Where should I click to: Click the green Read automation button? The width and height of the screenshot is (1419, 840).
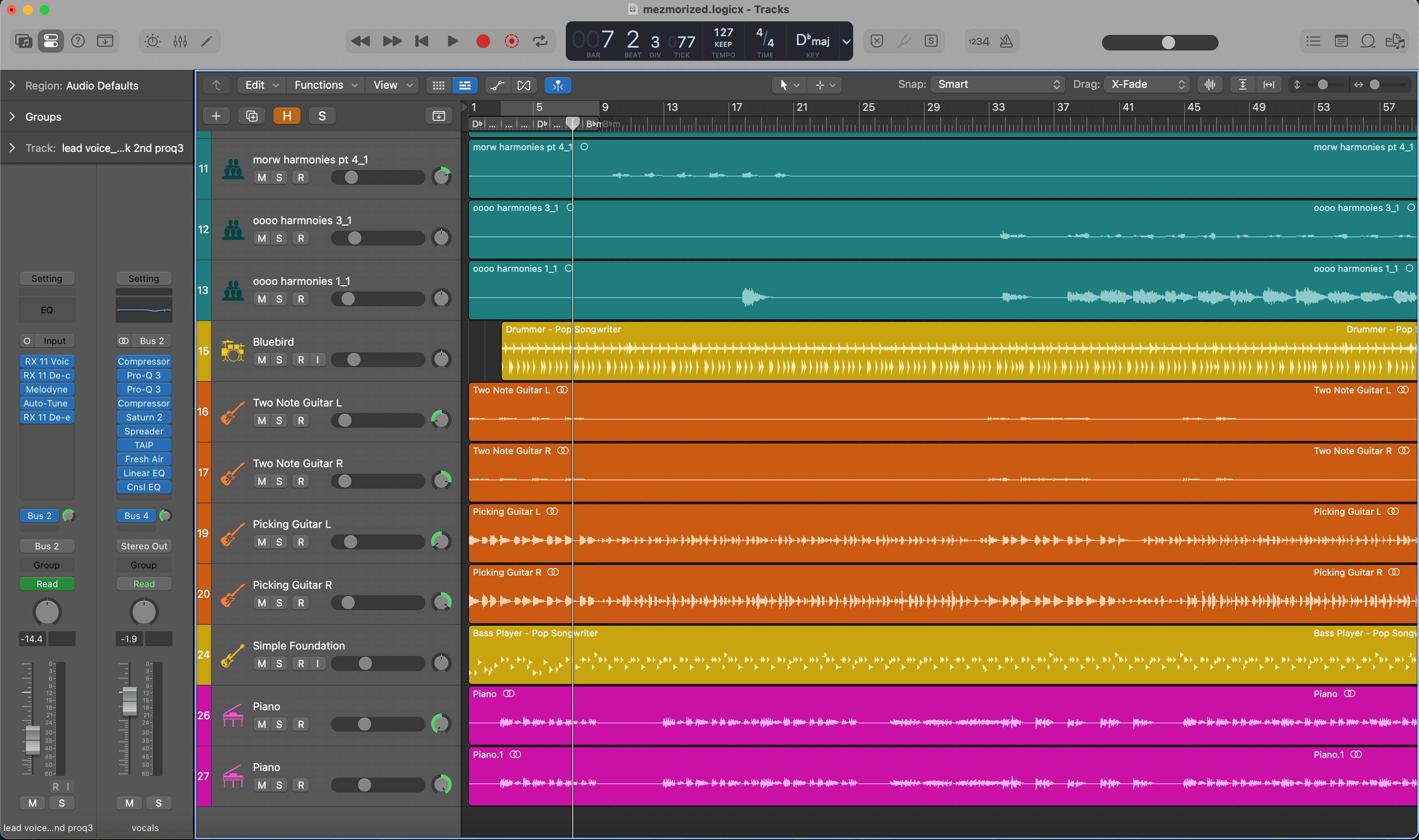click(47, 583)
